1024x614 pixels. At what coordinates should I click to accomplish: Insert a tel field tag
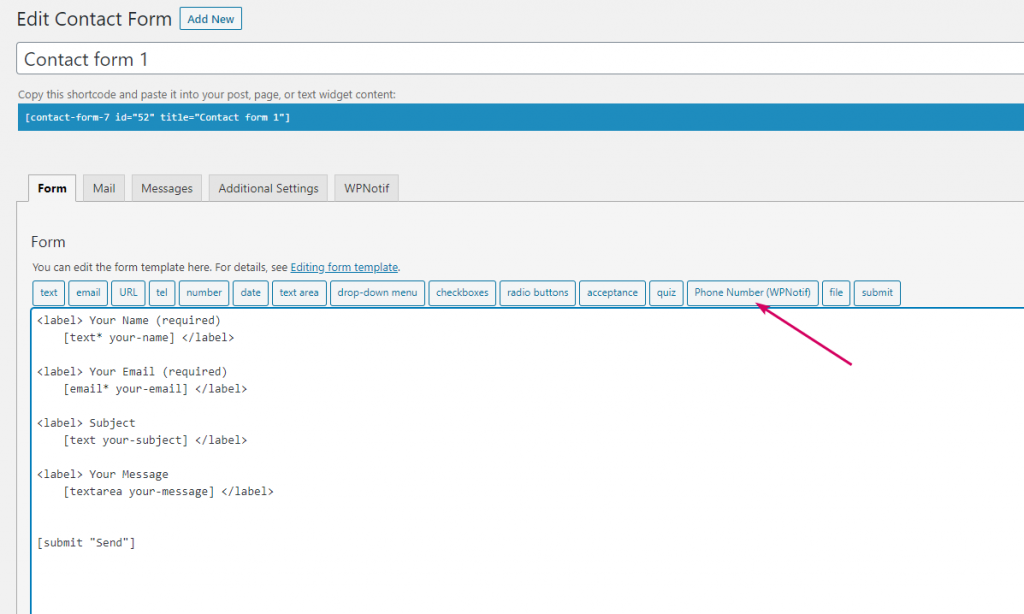[x=162, y=293]
